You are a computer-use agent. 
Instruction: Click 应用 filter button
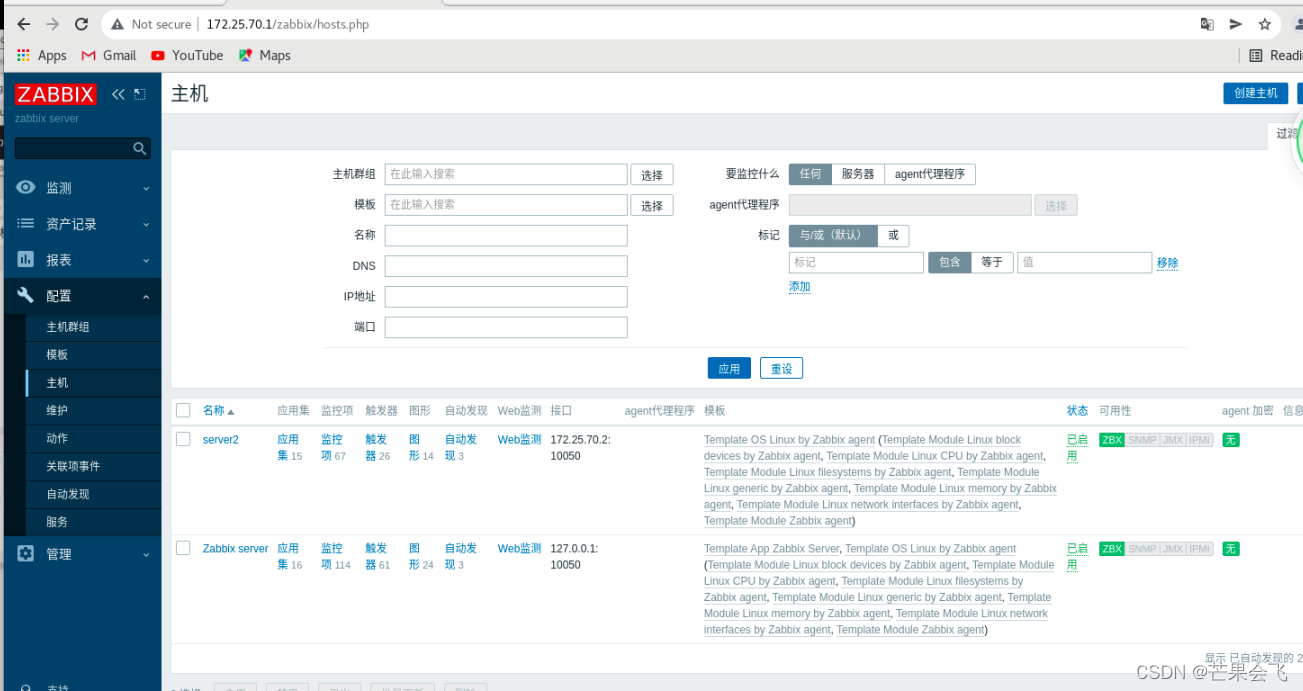729,368
